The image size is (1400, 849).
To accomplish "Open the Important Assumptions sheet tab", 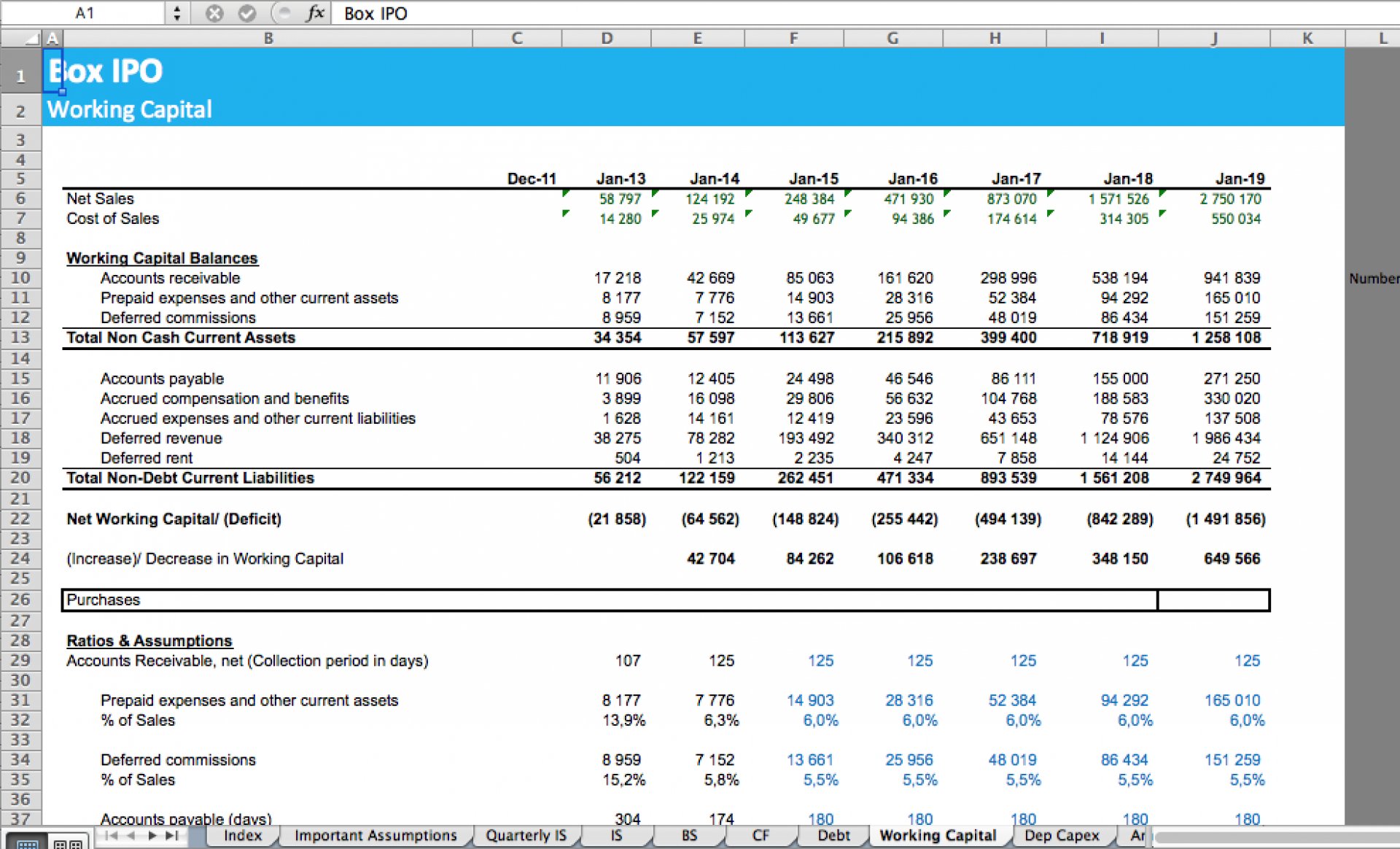I will (376, 836).
